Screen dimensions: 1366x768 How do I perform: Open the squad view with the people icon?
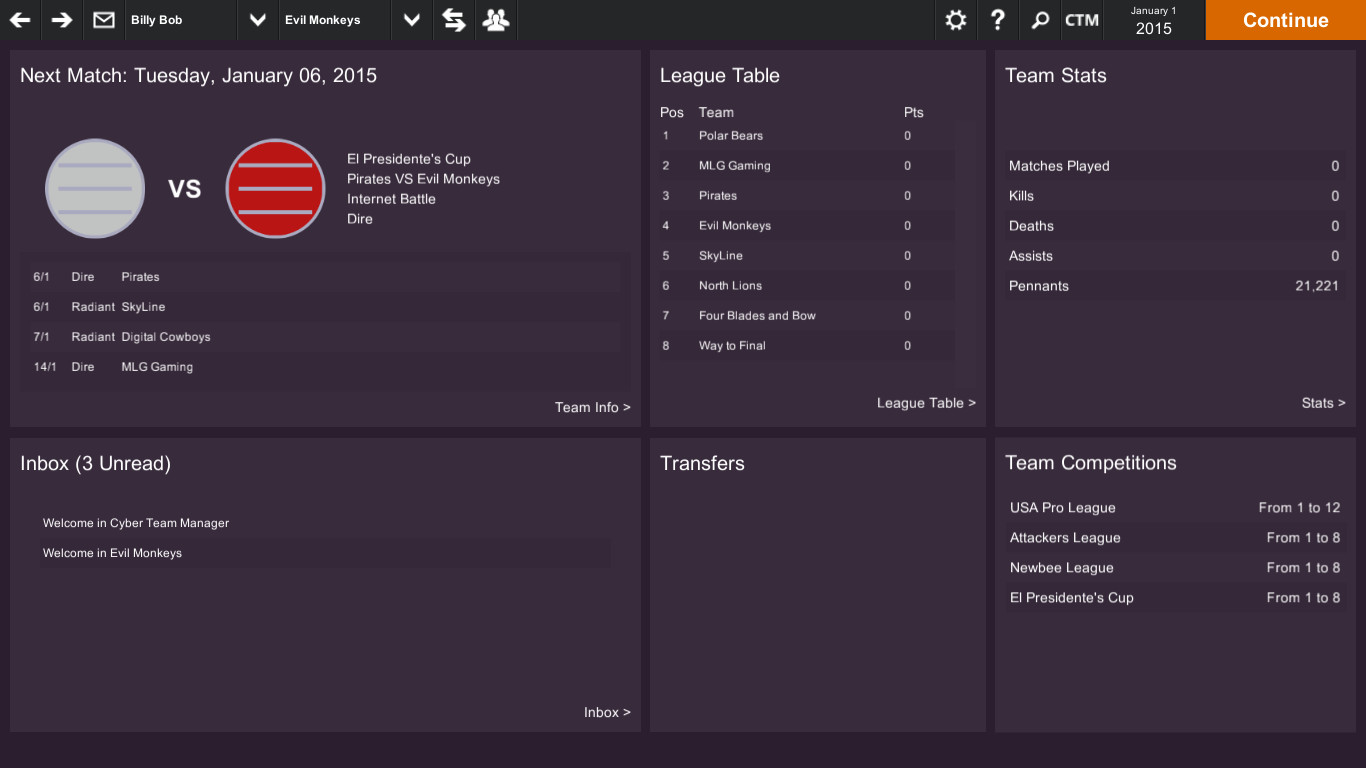495,19
